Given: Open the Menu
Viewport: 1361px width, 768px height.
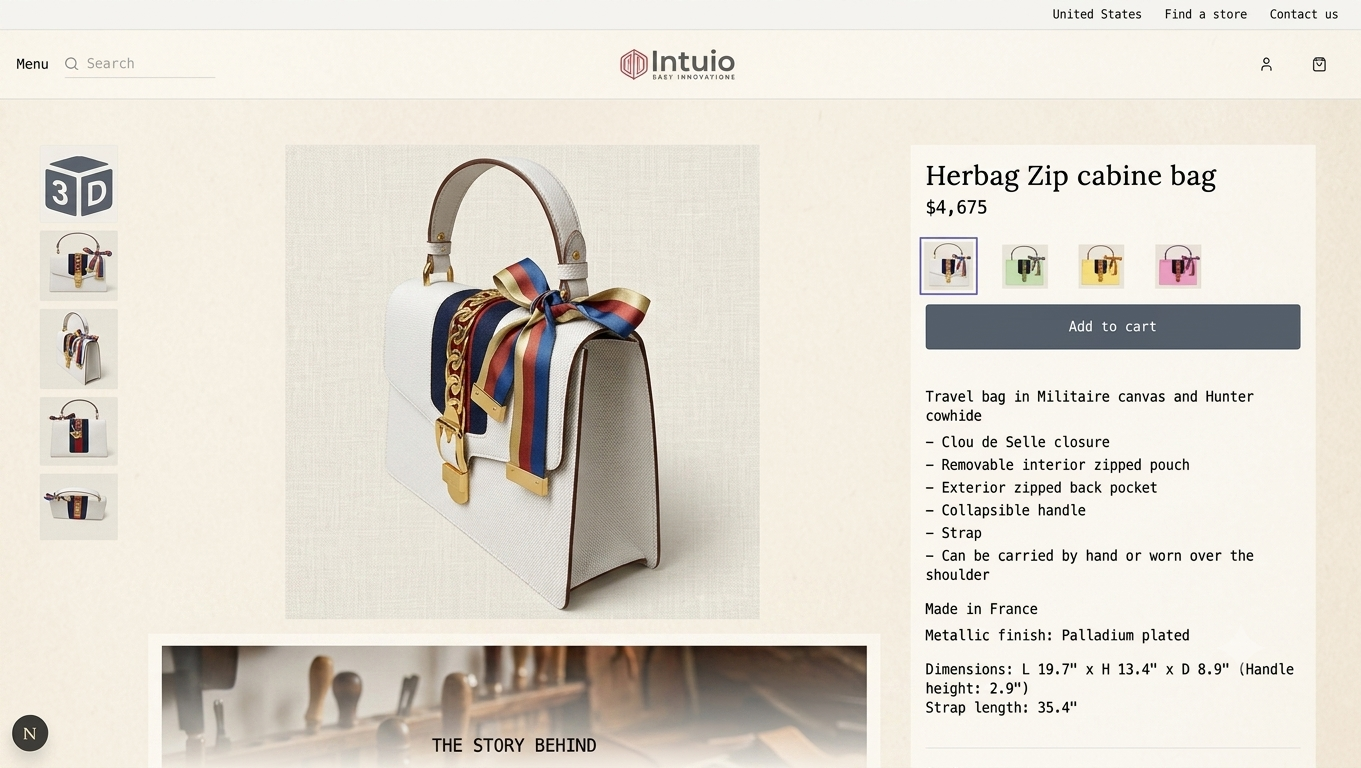Looking at the screenshot, I should pos(32,64).
